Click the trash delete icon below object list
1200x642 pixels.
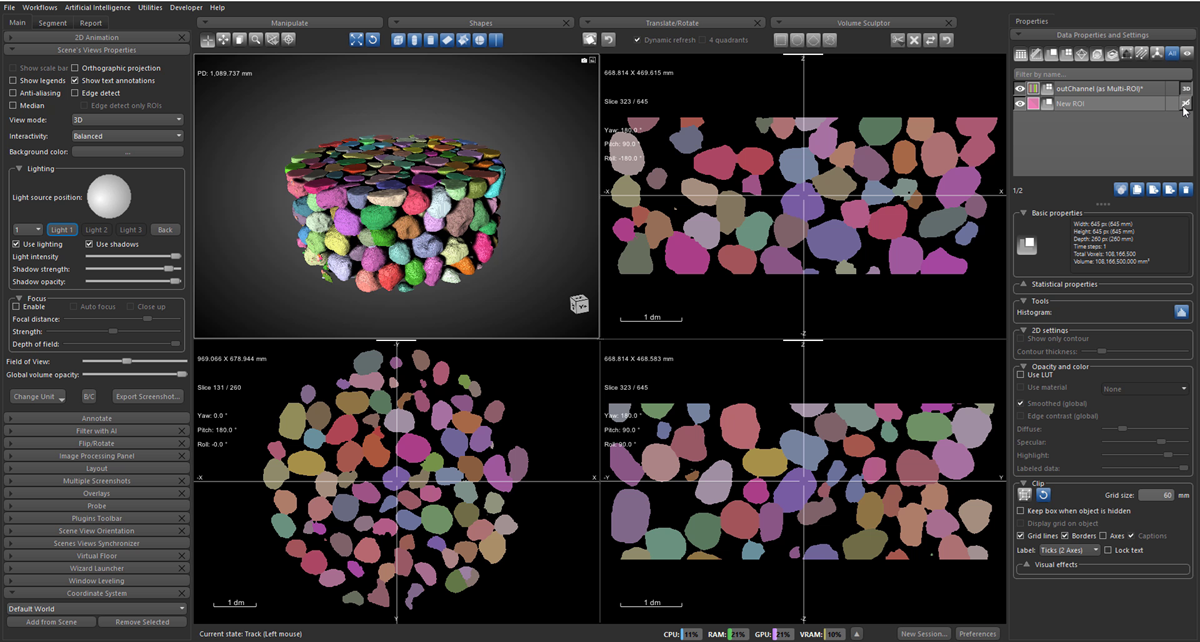(x=1186, y=189)
